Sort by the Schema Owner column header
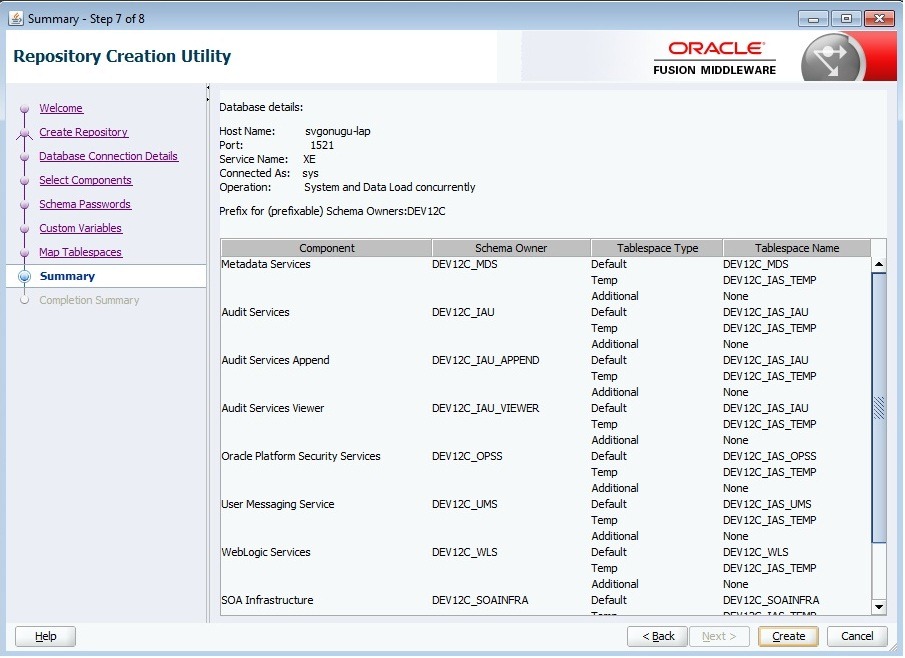Screen dimensions: 905x658 511,248
